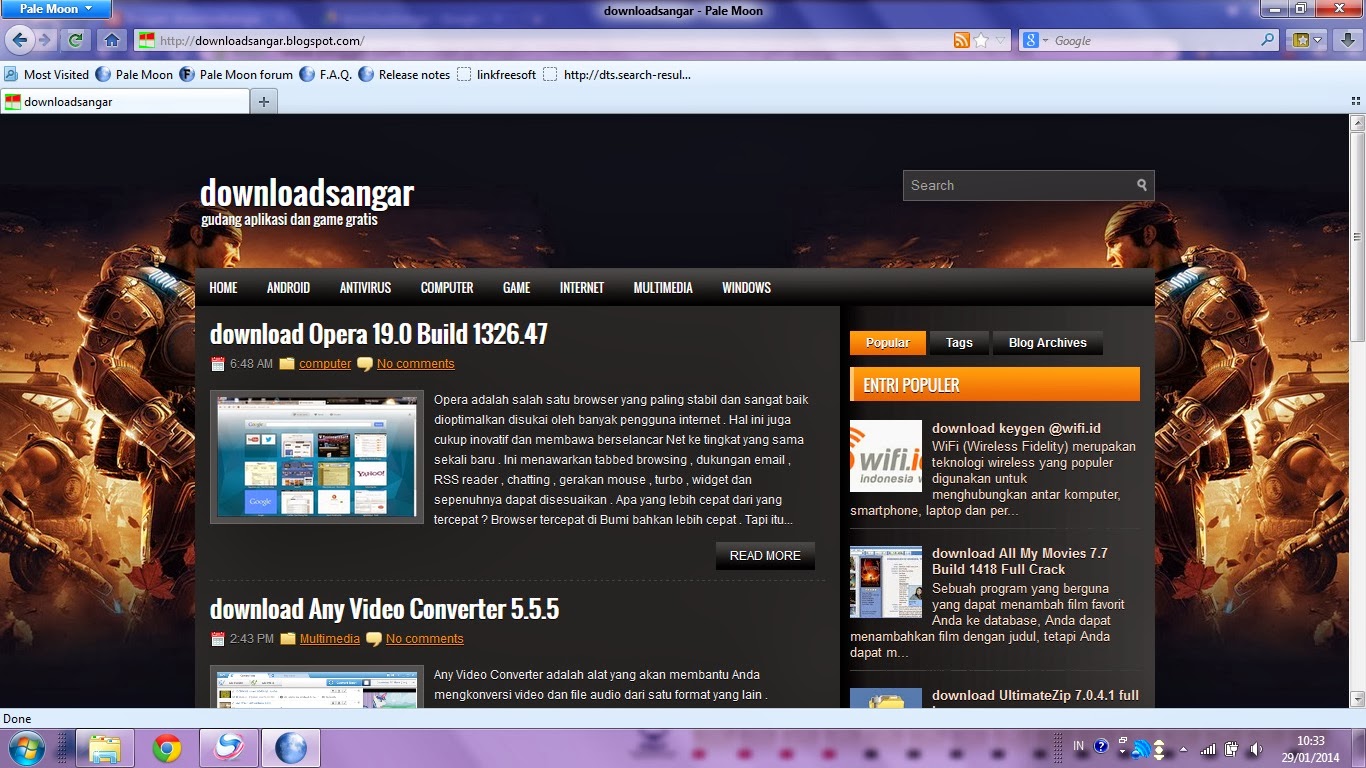Click the blue Wi-Fi globe tray icon
The height and width of the screenshot is (768, 1366).
click(x=1141, y=747)
